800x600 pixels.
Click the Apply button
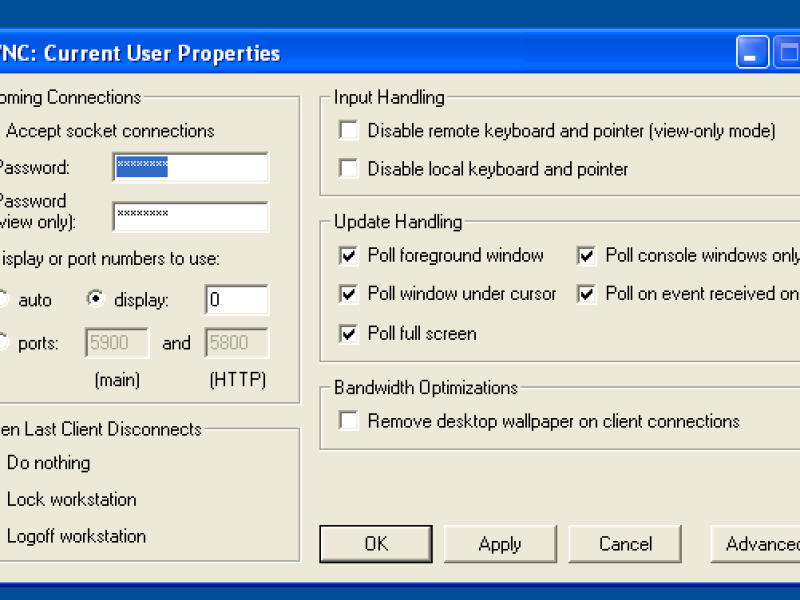click(500, 544)
